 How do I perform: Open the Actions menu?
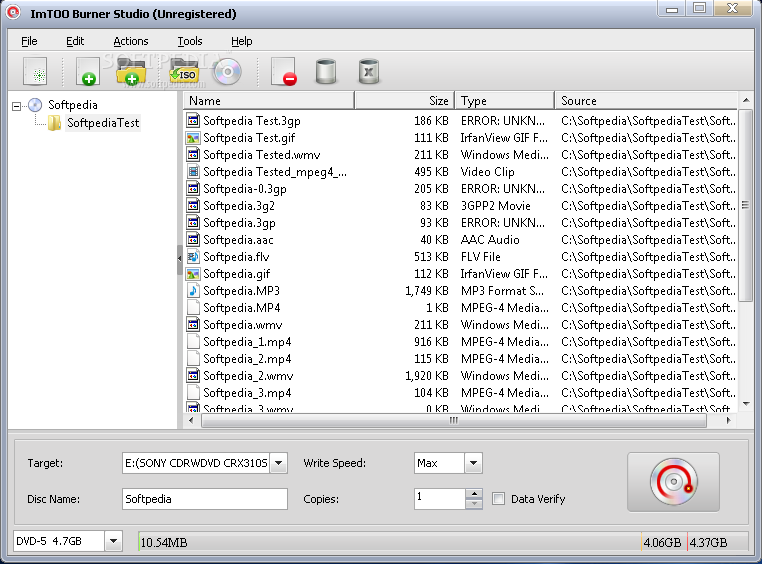pos(131,41)
